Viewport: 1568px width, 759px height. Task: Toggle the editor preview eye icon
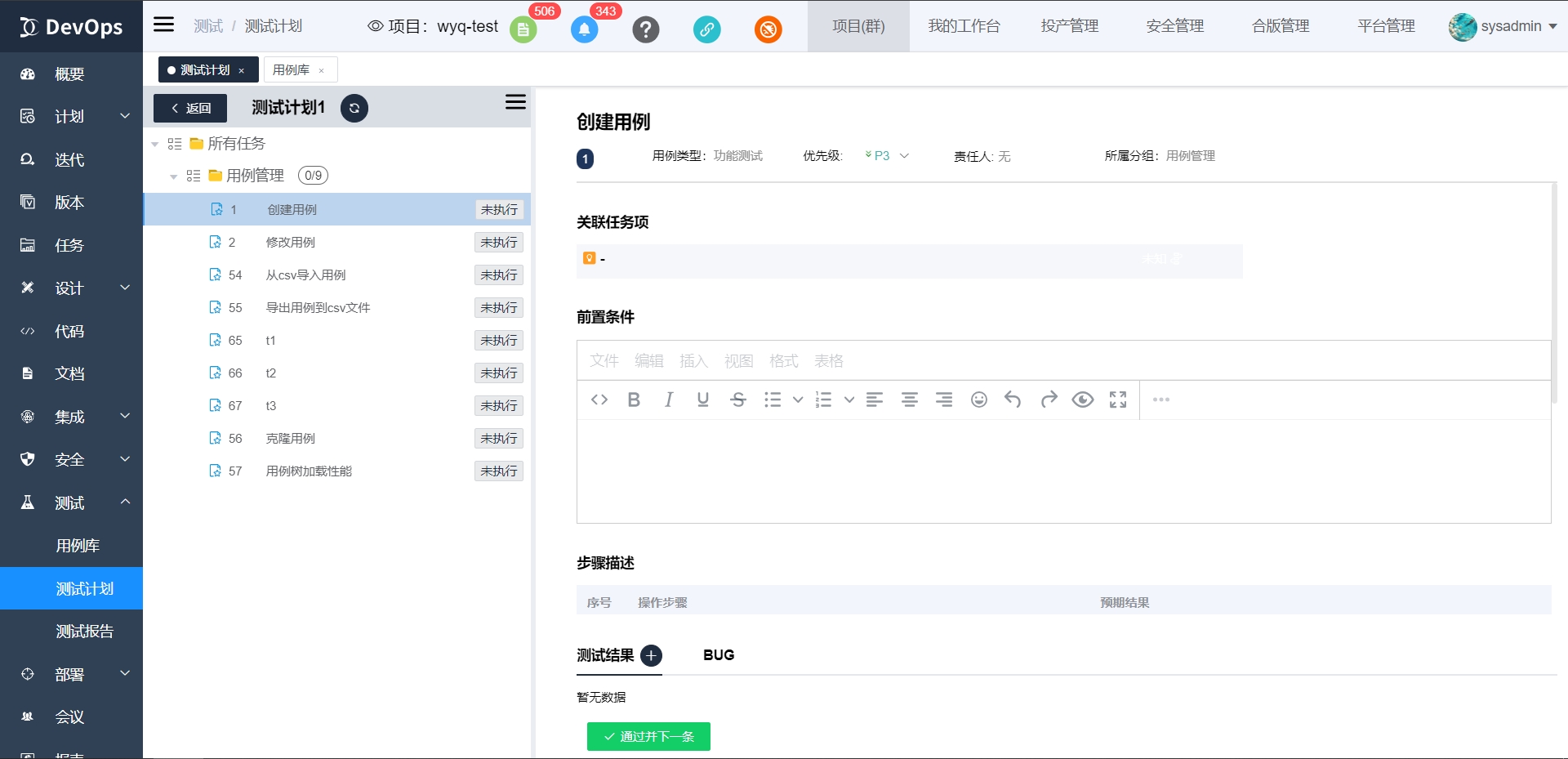[1083, 400]
